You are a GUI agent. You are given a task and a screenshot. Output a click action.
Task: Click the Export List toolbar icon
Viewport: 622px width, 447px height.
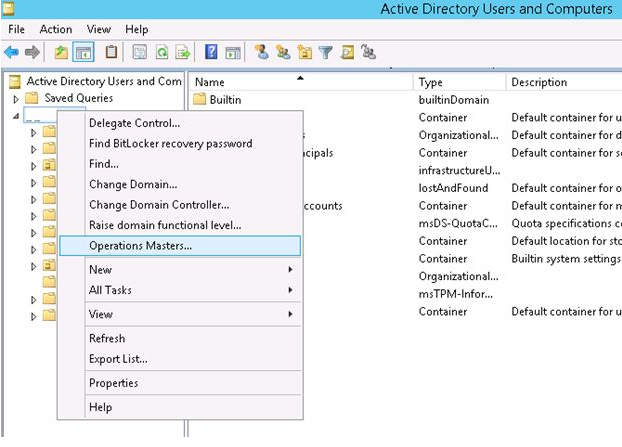tap(183, 52)
